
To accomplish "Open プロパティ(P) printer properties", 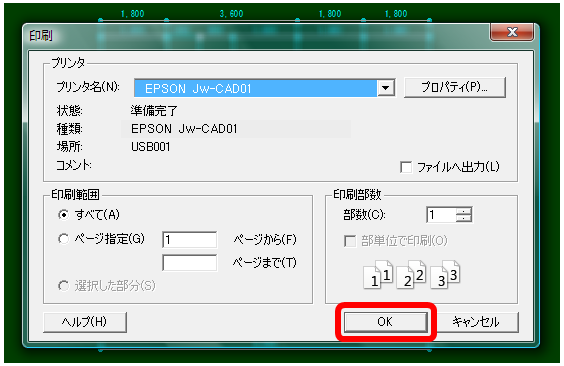I will 455,87.
